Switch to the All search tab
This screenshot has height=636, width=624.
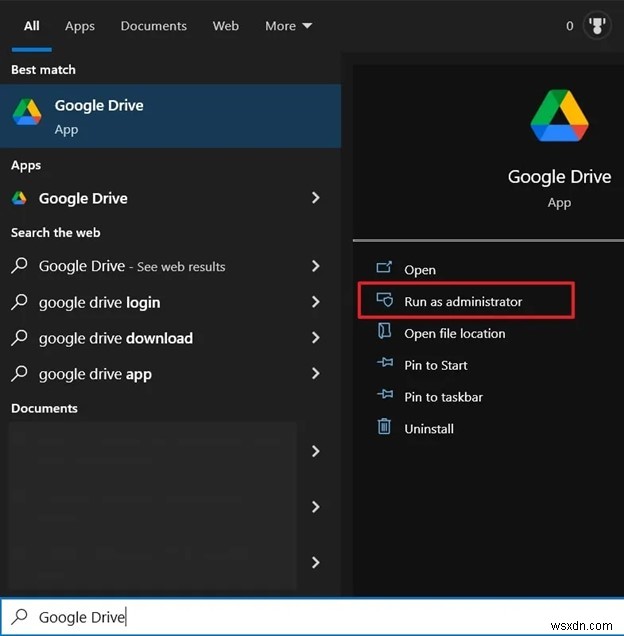(32, 26)
